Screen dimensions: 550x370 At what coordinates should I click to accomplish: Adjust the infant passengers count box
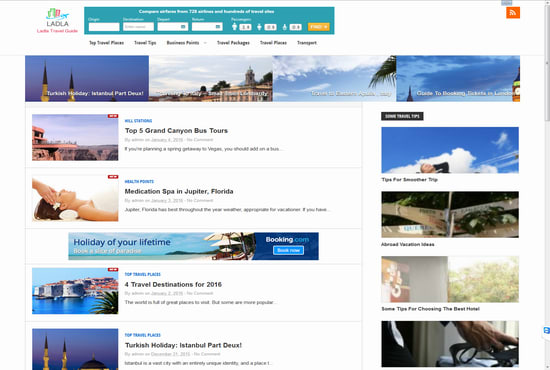click(x=295, y=27)
